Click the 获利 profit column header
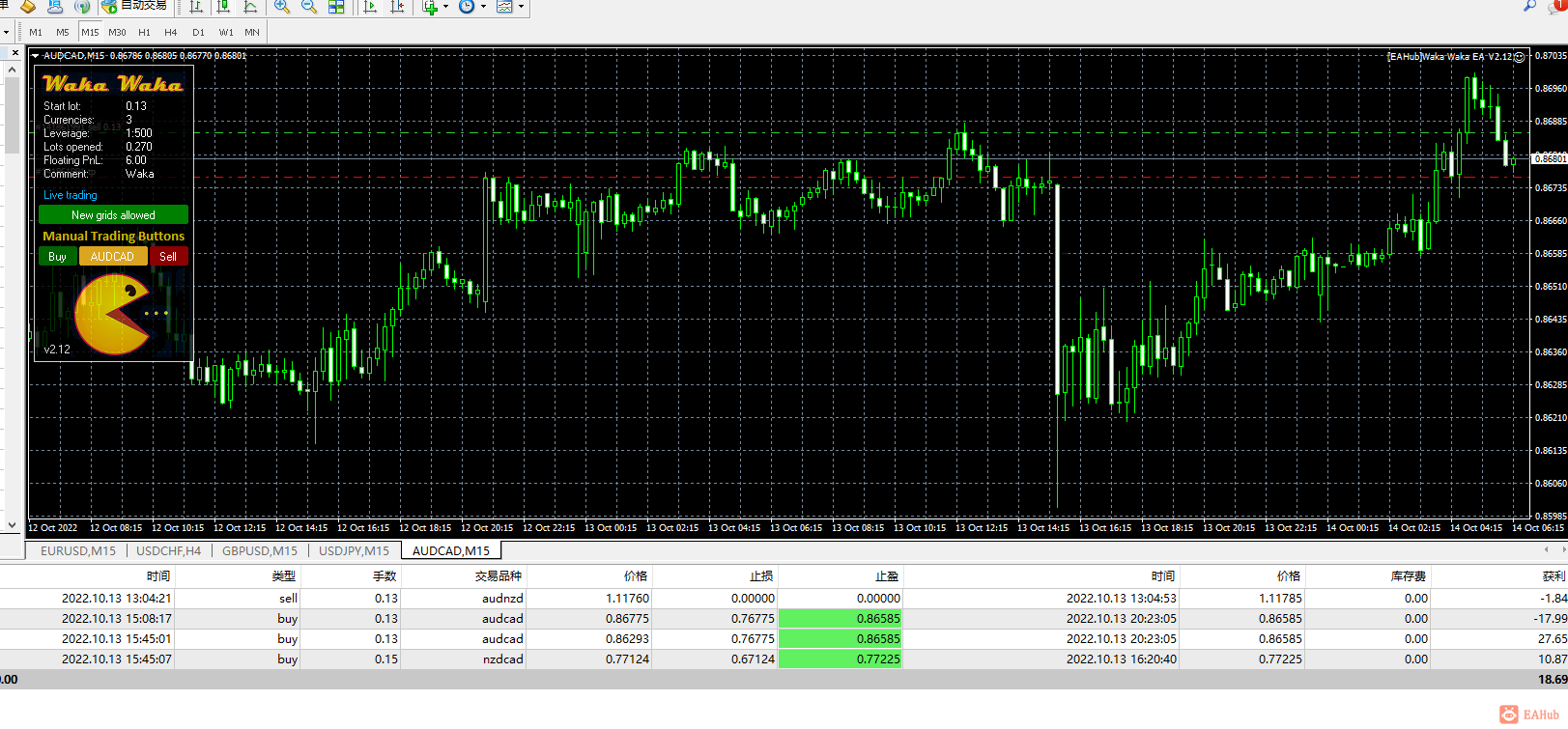1568x729 pixels. coord(1553,575)
